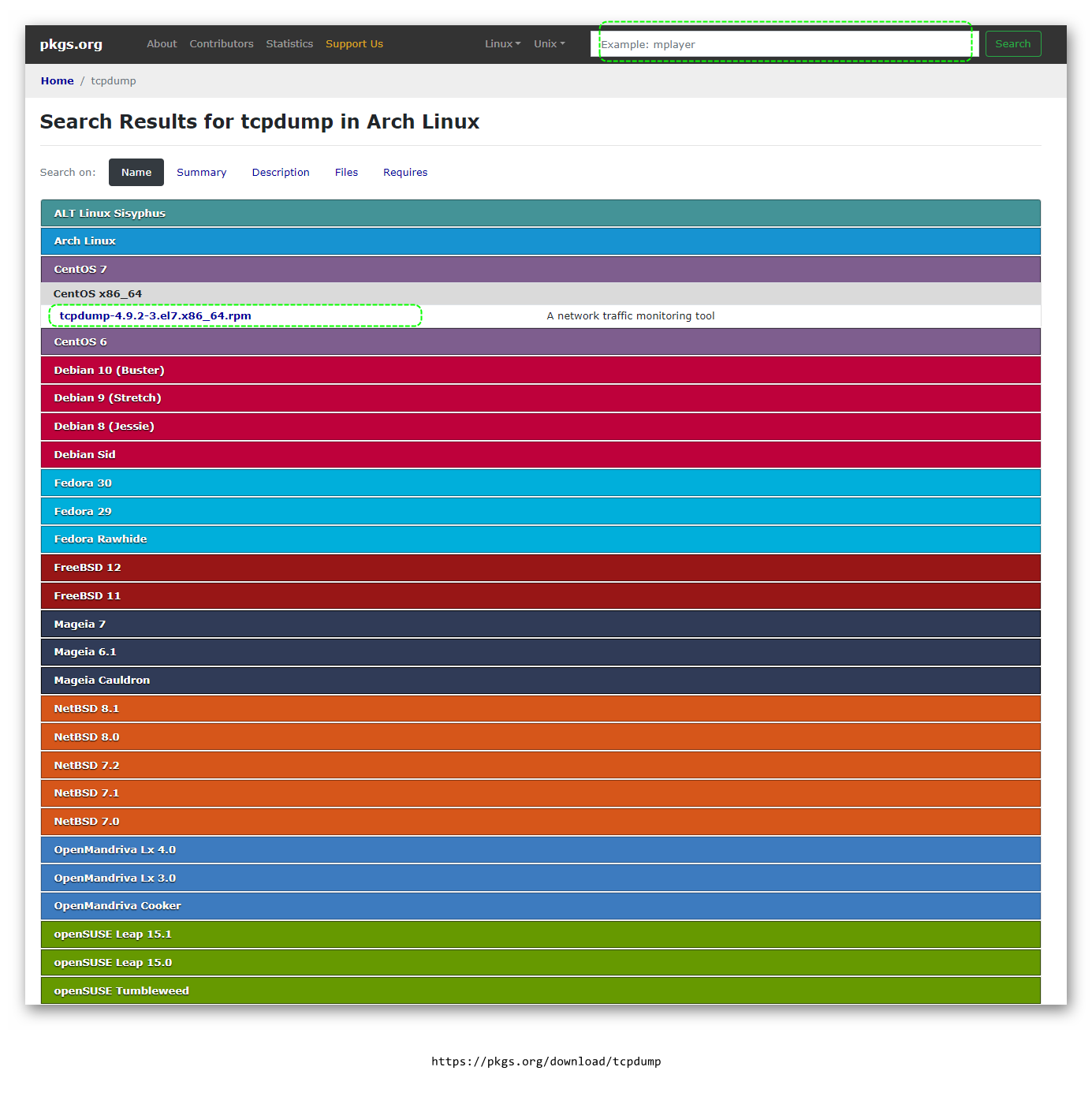Expand the OpenMandriva Lx 4.0 section
This screenshot has width=1092, height=1093.
(541, 850)
